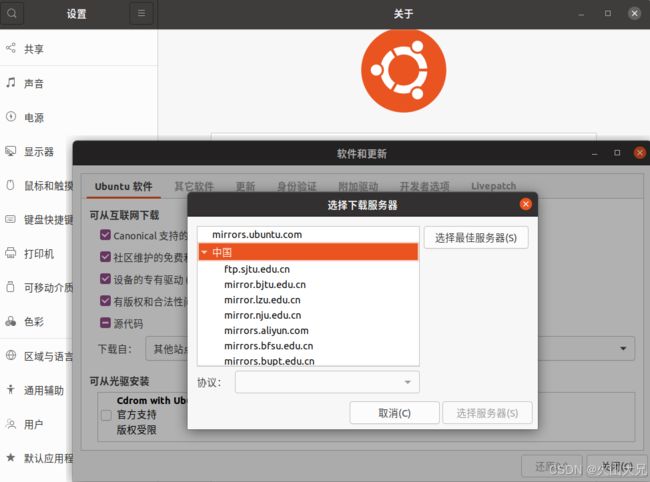Toggle the 社区维护的免费 checkbox

(x=105, y=257)
